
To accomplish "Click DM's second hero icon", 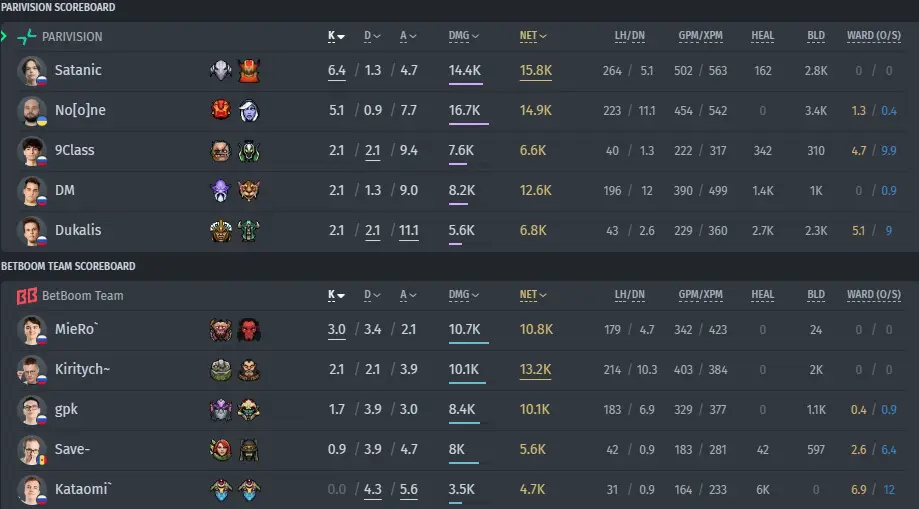I will click(x=249, y=191).
